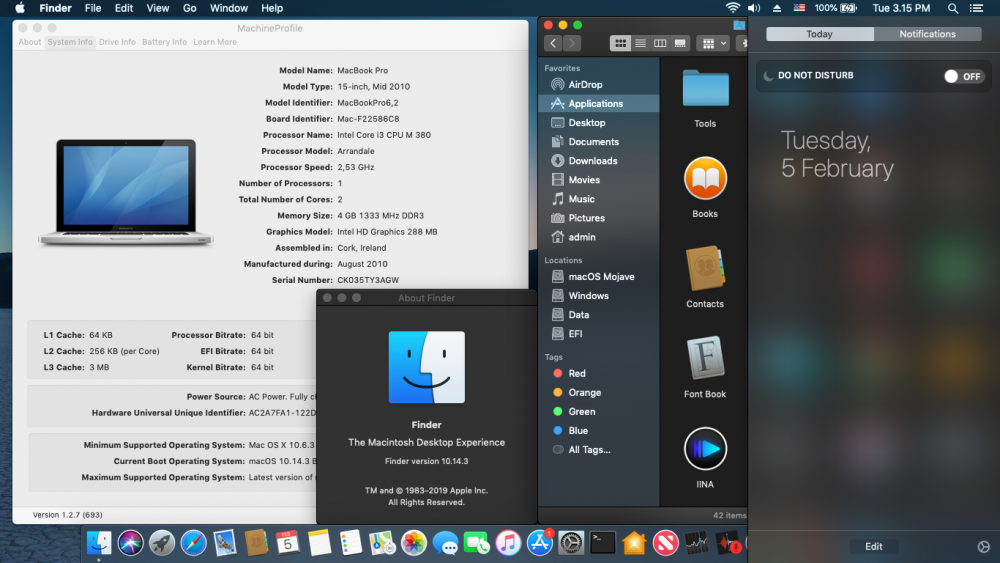Select AirDrop in Finder sidebar
The height and width of the screenshot is (563, 1000).
(599, 84)
